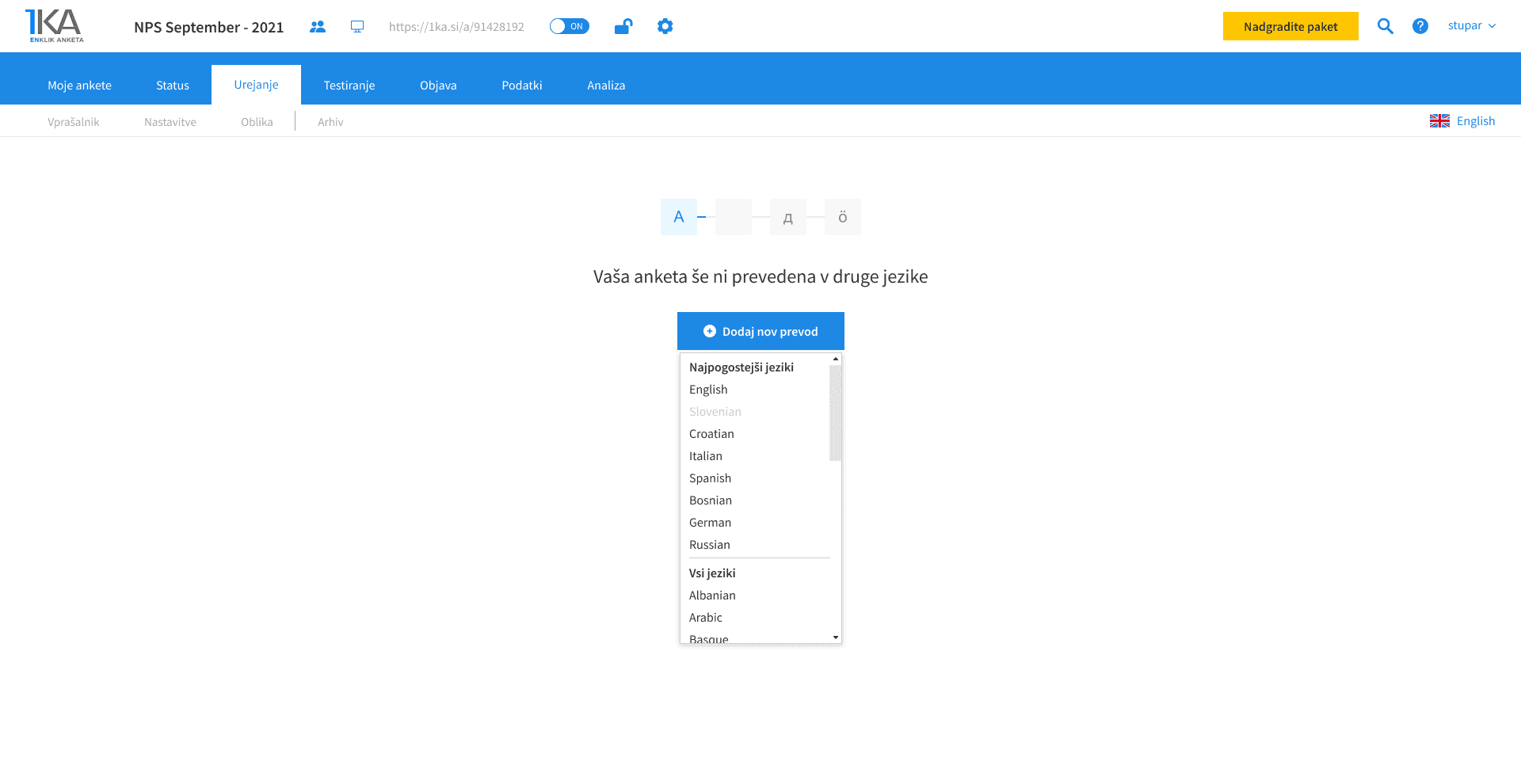Open the help question mark icon
The height and width of the screenshot is (784, 1521).
(x=1420, y=26)
